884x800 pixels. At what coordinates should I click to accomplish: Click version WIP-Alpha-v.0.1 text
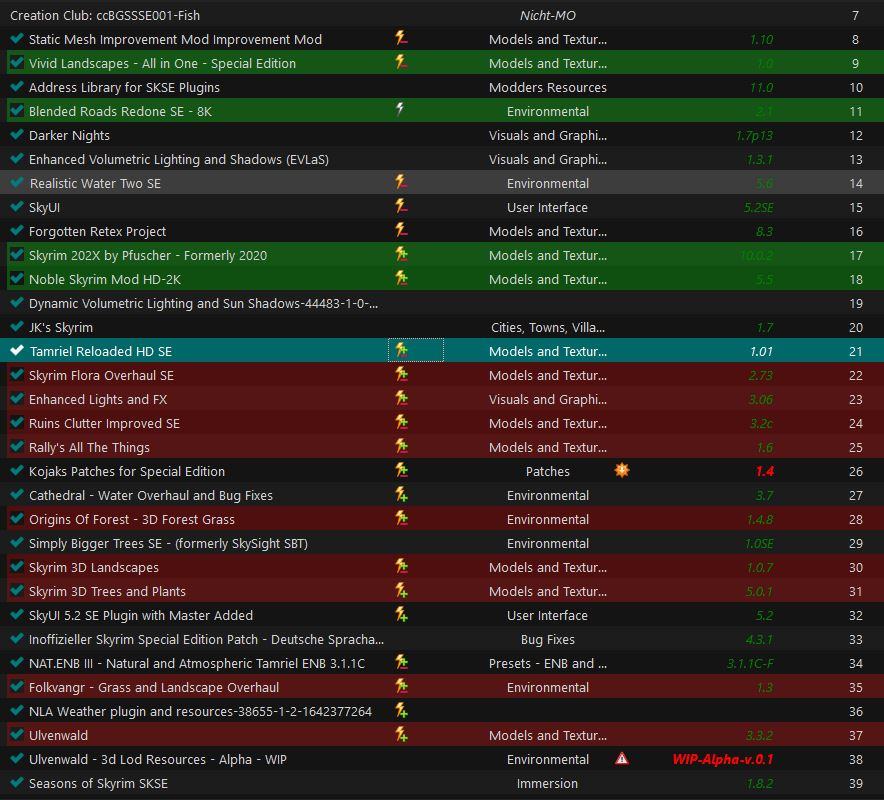723,760
